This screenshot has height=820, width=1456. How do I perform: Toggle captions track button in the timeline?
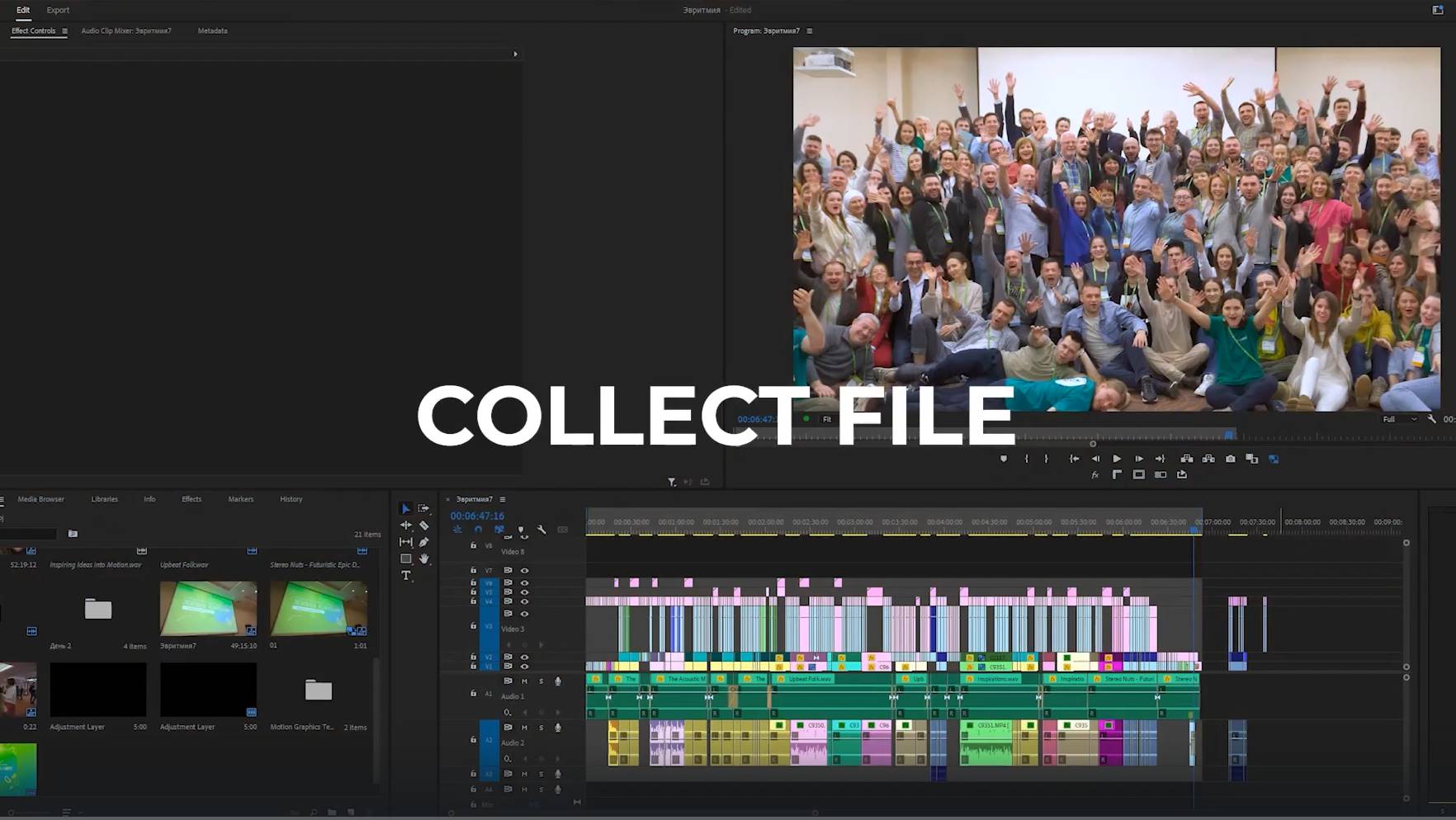pyautogui.click(x=563, y=530)
